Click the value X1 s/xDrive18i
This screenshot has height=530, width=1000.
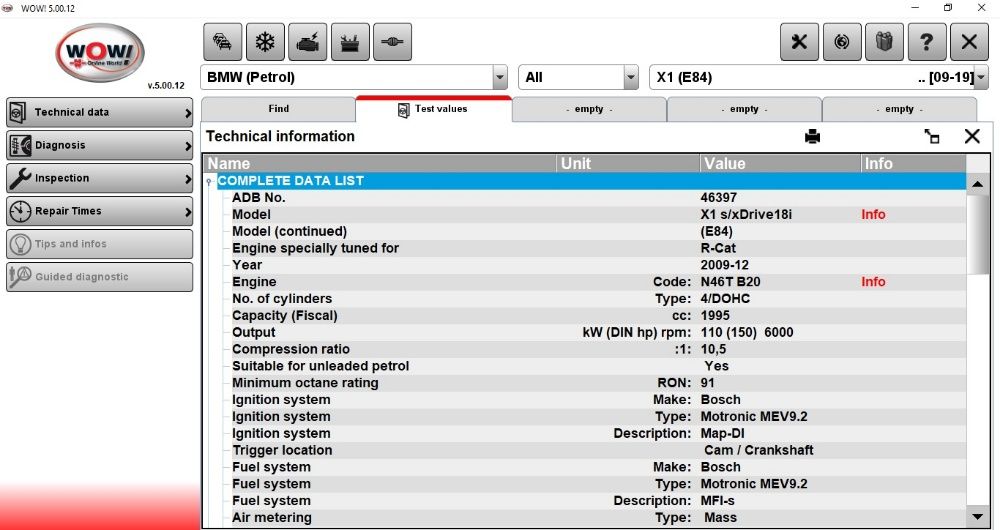tap(746, 215)
